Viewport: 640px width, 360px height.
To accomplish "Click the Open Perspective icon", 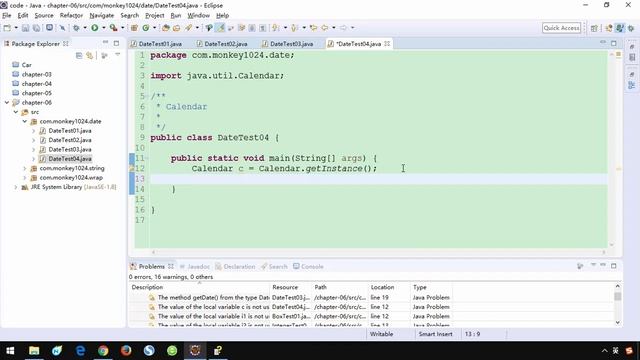I will pyautogui.click(x=594, y=28).
